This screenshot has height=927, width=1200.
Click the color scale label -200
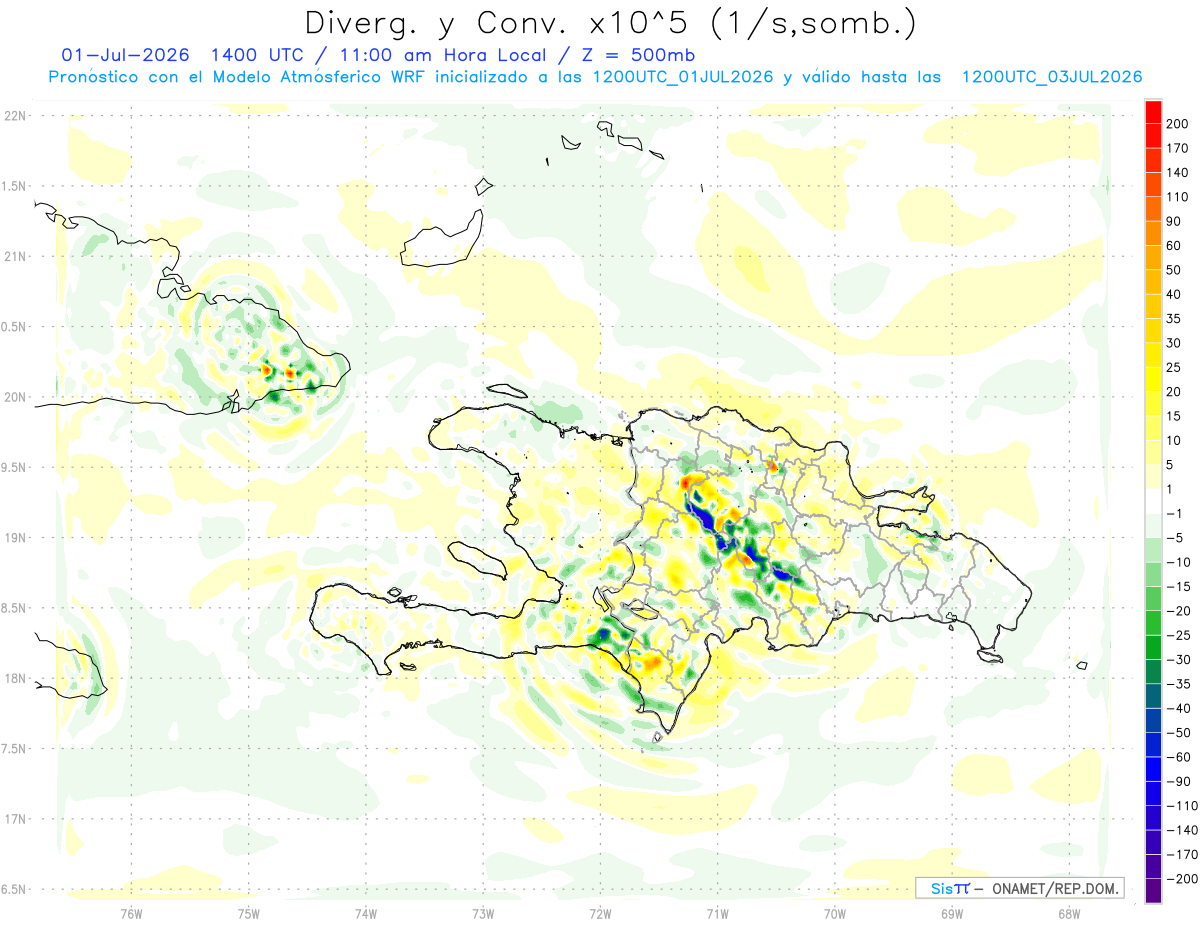[x=1181, y=879]
